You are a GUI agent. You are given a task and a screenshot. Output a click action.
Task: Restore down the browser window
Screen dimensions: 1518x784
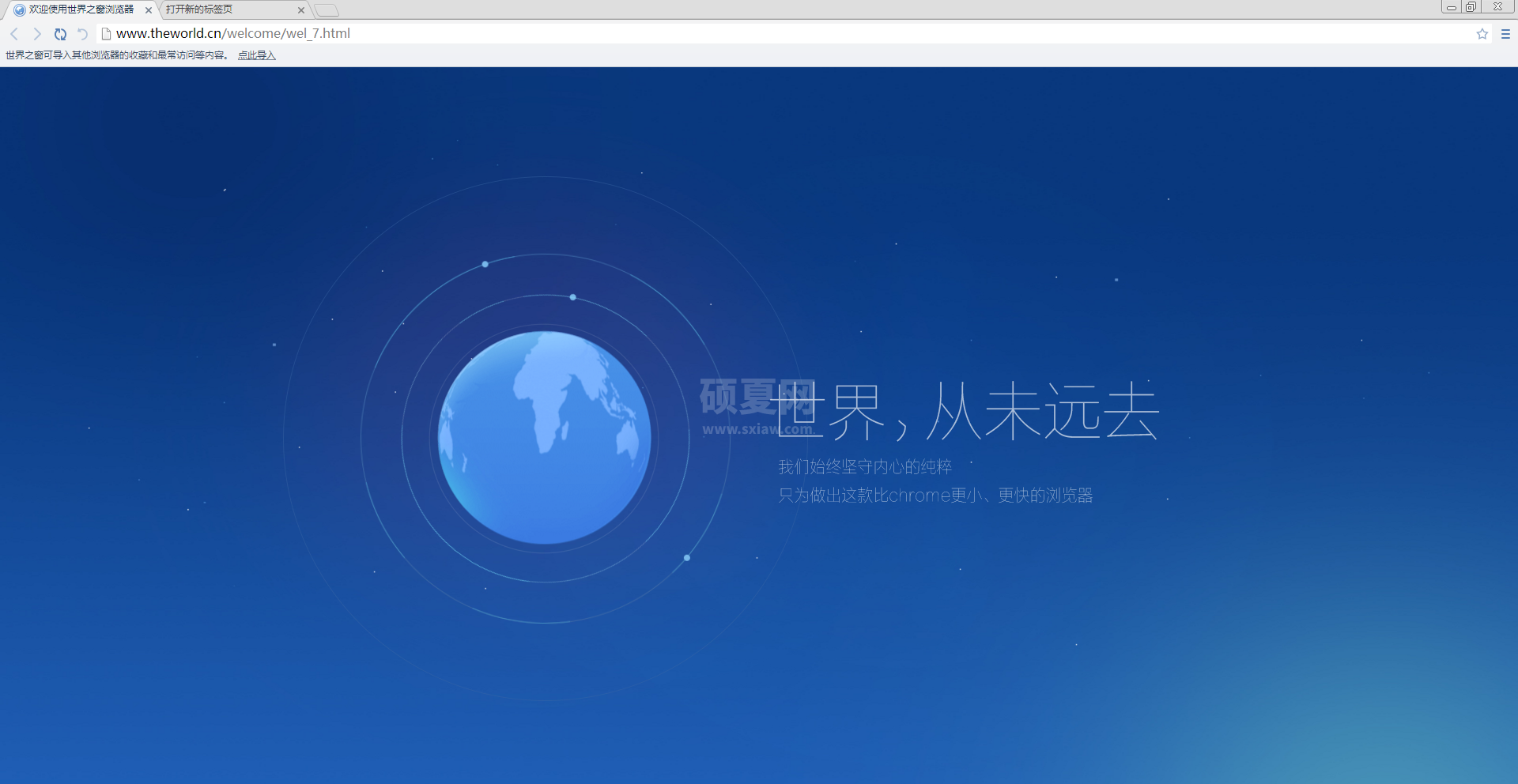click(x=1471, y=7)
